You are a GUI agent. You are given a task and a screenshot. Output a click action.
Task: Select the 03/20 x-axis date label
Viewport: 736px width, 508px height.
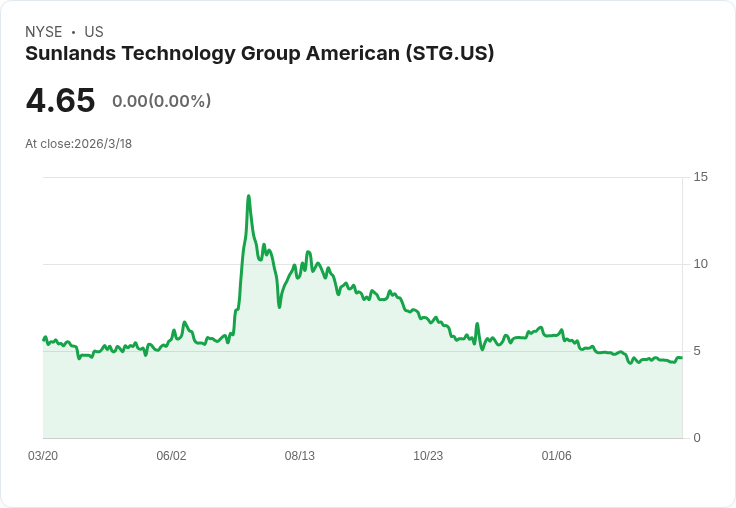click(x=43, y=456)
